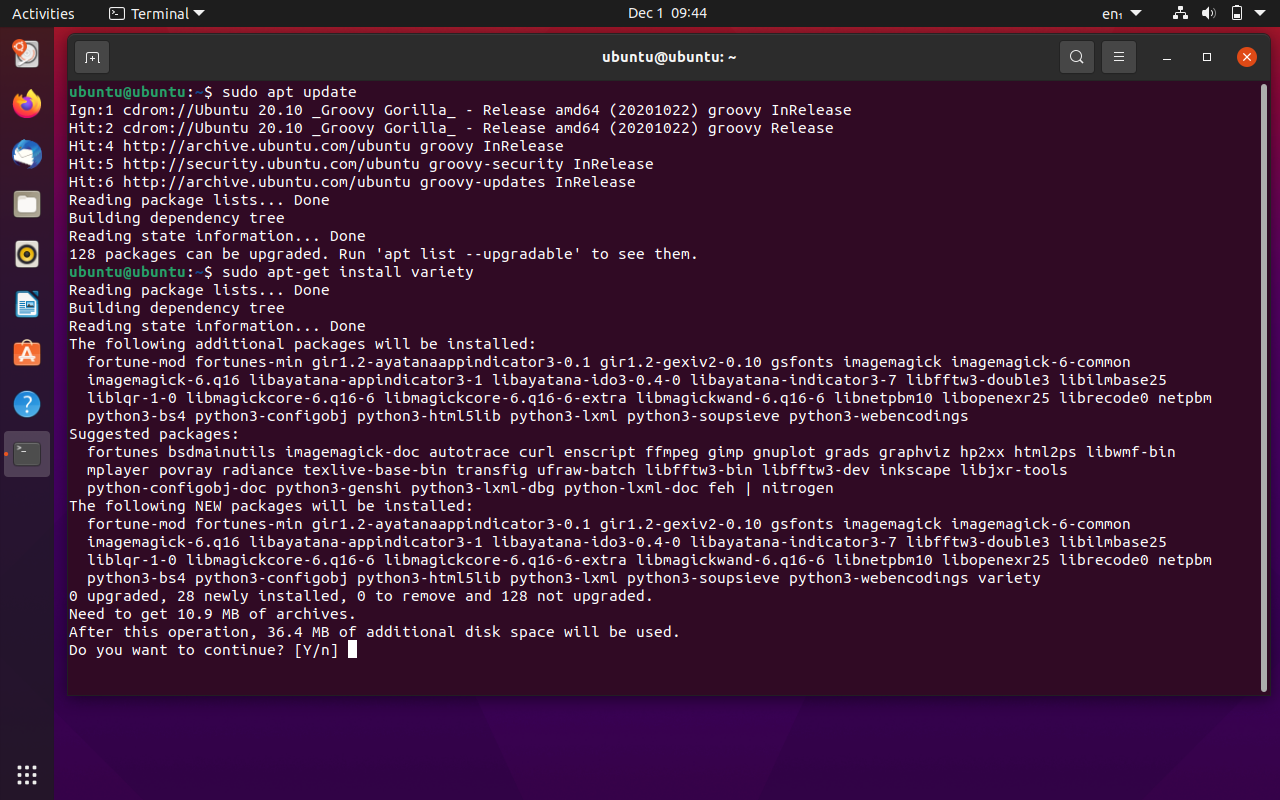This screenshot has height=800, width=1280.
Task: Click the network status icon
Action: pyautogui.click(x=1180, y=13)
